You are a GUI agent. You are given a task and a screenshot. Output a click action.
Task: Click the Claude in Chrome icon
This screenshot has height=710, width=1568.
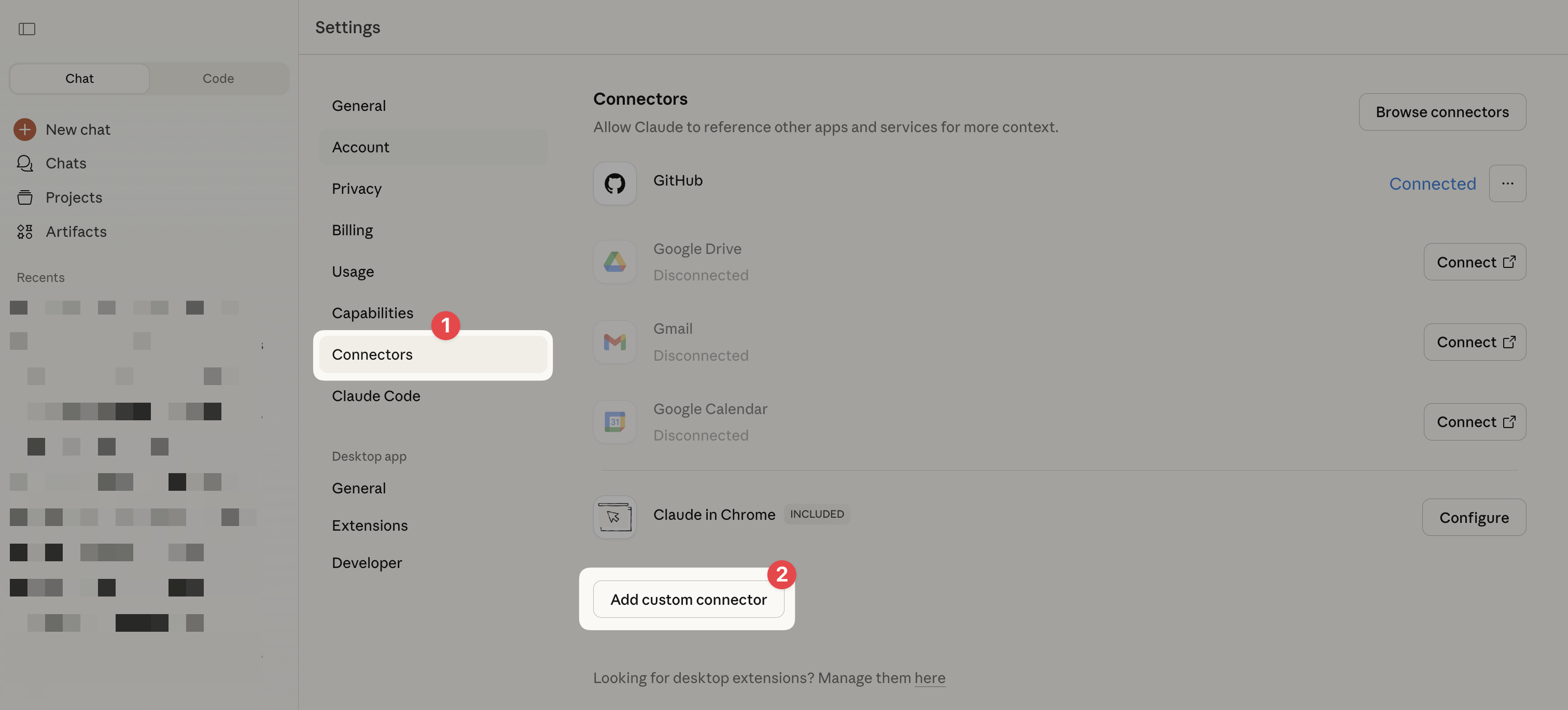pos(614,517)
